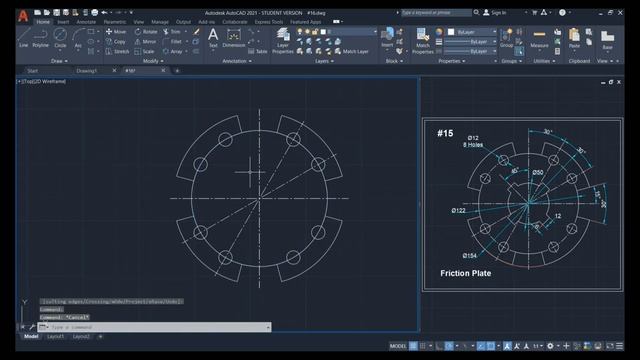Open the Express Tools ribbon tab
Image resolution: width=640 pixels, height=360 pixels.
pos(269,22)
